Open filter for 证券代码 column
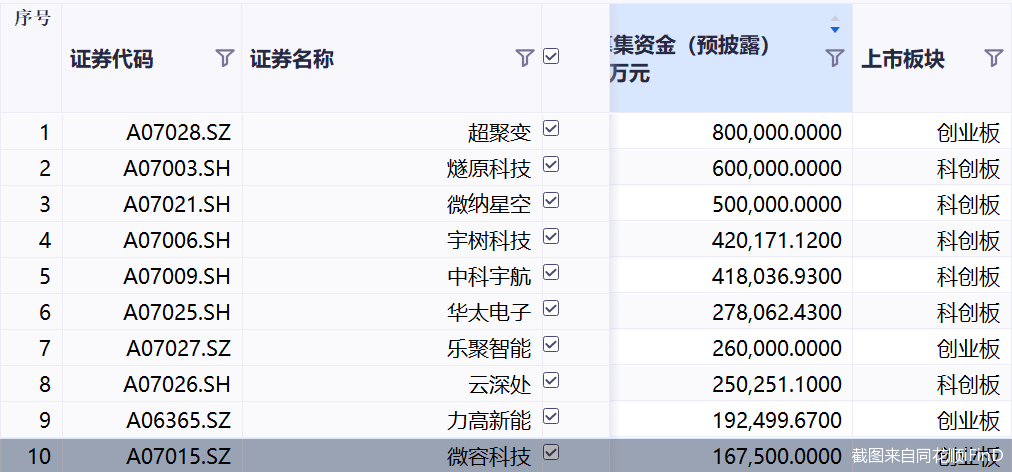The width and height of the screenshot is (1012, 472). 225,58
